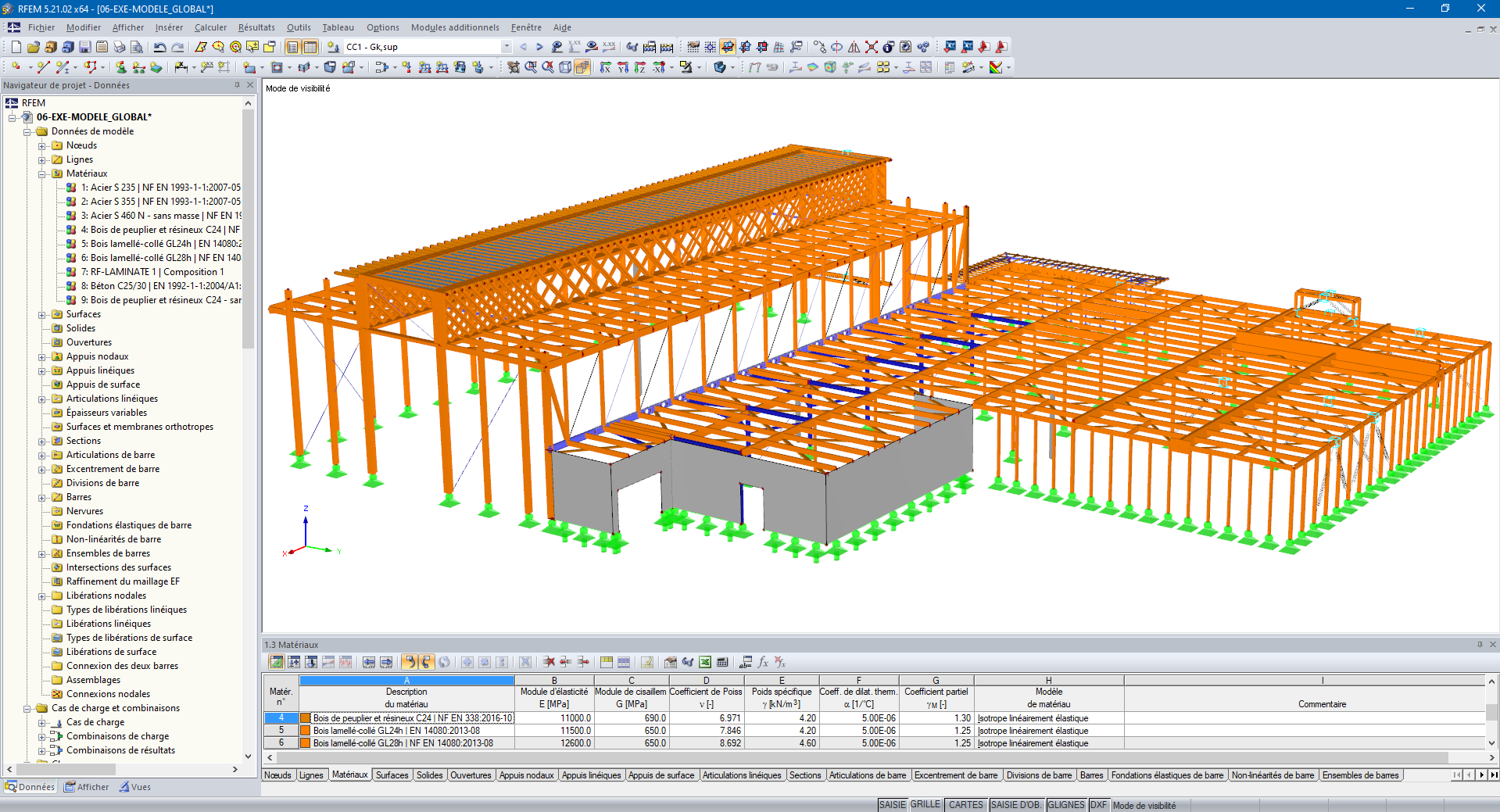Click the Print icon in the toolbar
Screen dimensions: 1500x812
[x=120, y=47]
